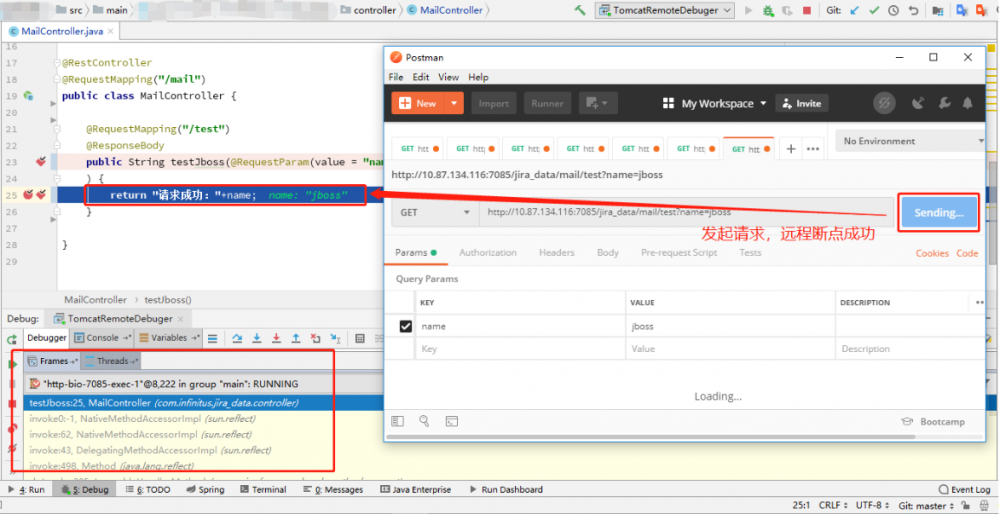Click the Step Into blue arrow icon
This screenshot has width=1000, height=514.
tap(257, 338)
